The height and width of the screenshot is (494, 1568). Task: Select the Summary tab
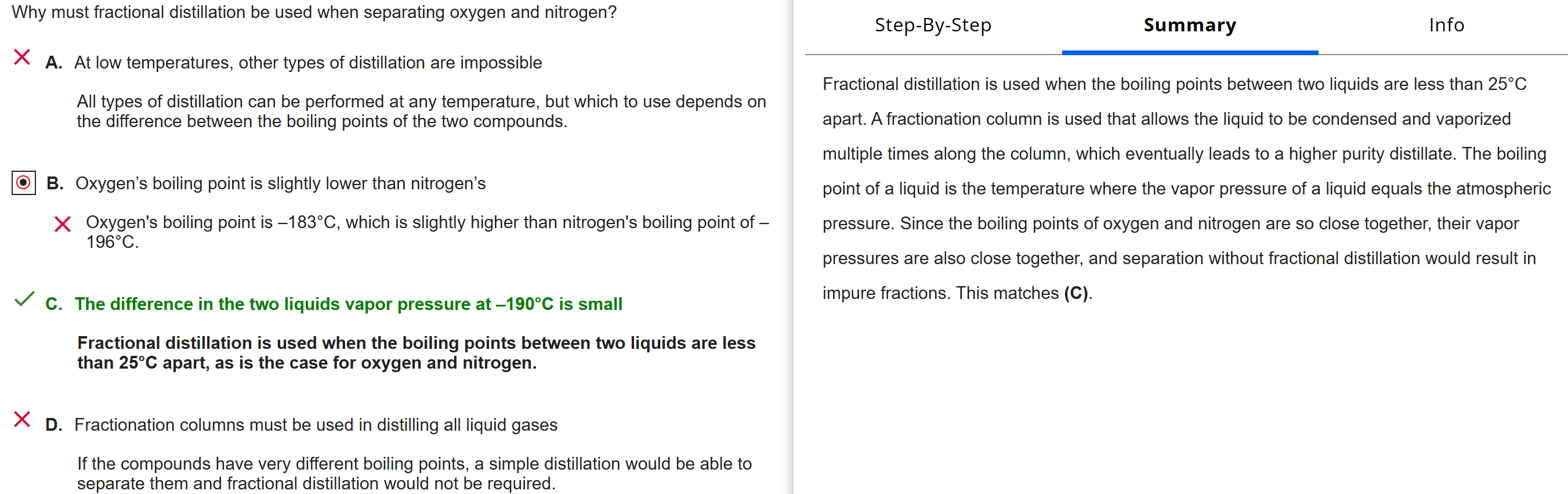1189,25
